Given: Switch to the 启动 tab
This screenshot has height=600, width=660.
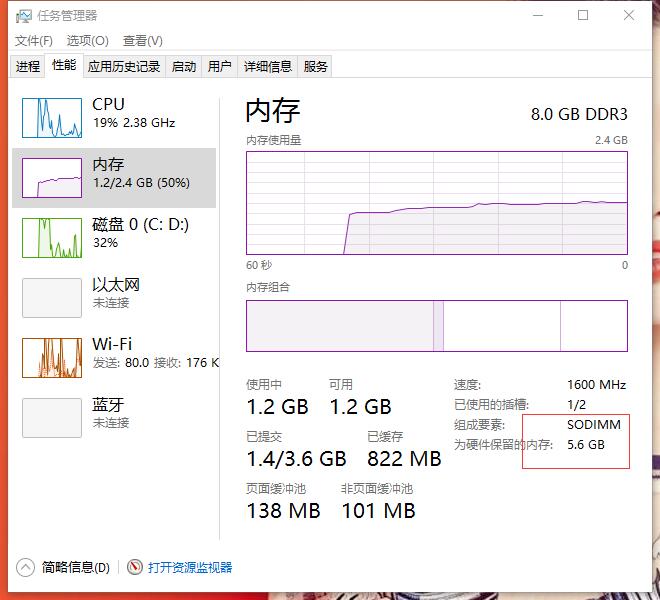Looking at the screenshot, I should coord(184,67).
